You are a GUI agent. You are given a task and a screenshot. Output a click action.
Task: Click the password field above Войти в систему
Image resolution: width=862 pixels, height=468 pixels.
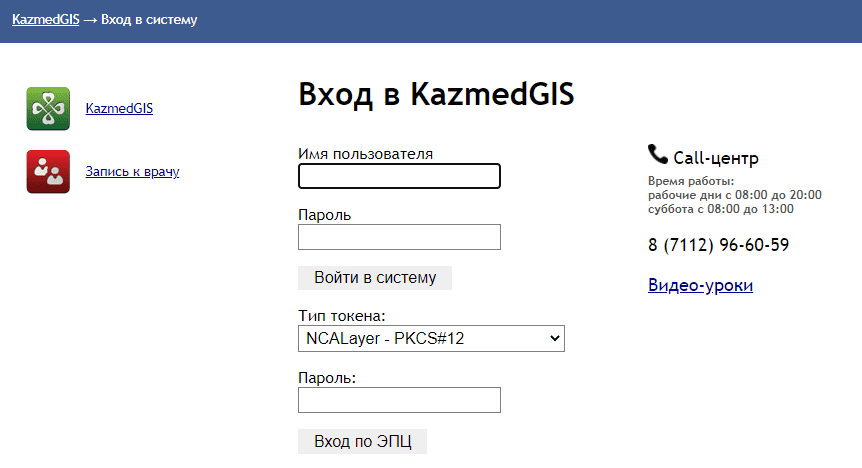(399, 237)
